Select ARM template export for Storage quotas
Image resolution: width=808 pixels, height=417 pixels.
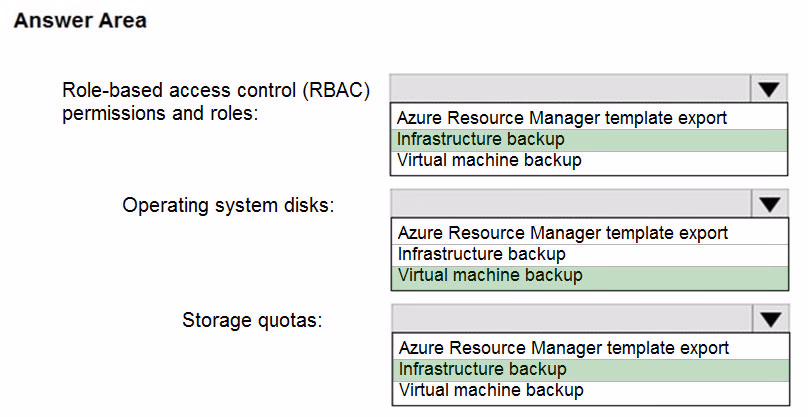click(x=591, y=348)
